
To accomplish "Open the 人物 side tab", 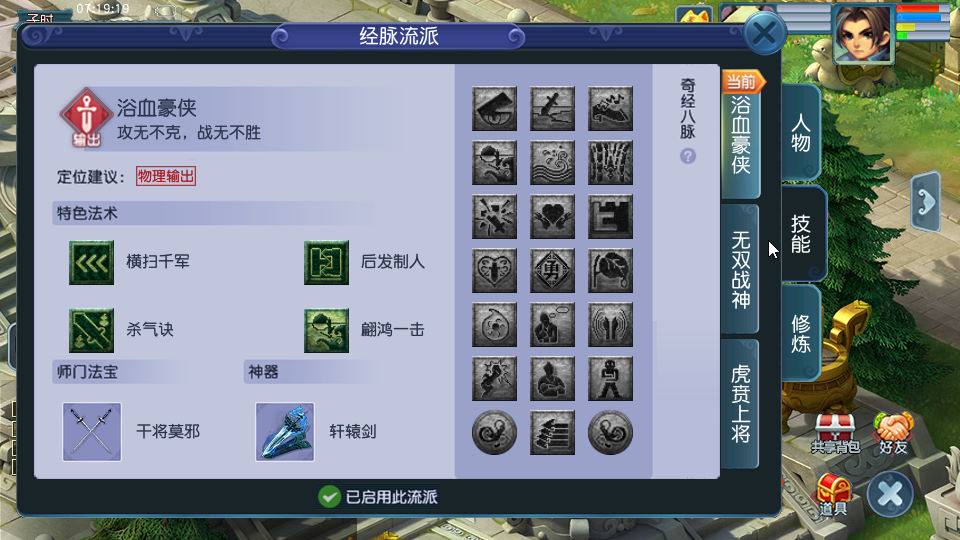I will (x=801, y=133).
